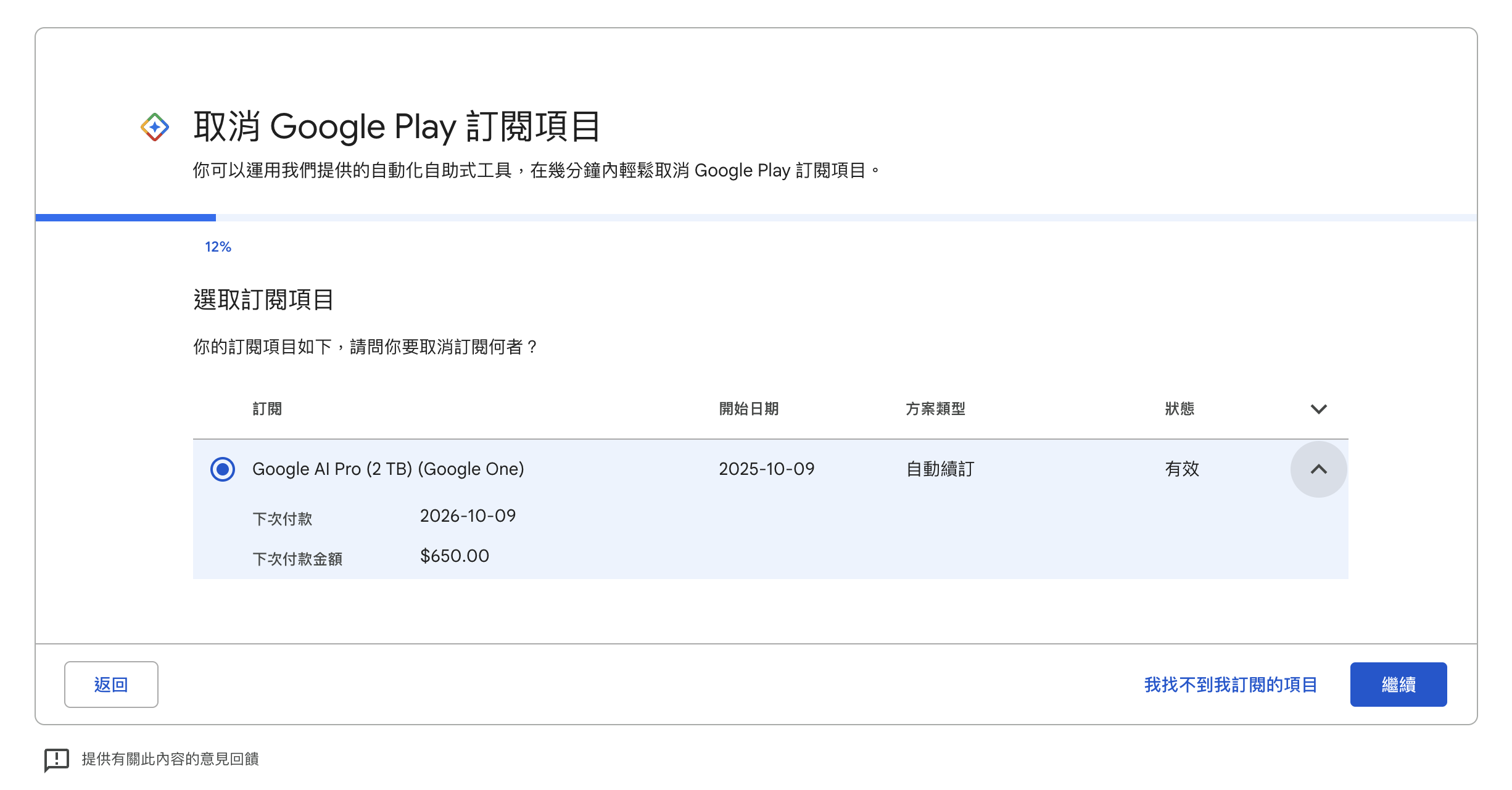
Task: Click the start date 2025-10-09
Action: [x=767, y=469]
